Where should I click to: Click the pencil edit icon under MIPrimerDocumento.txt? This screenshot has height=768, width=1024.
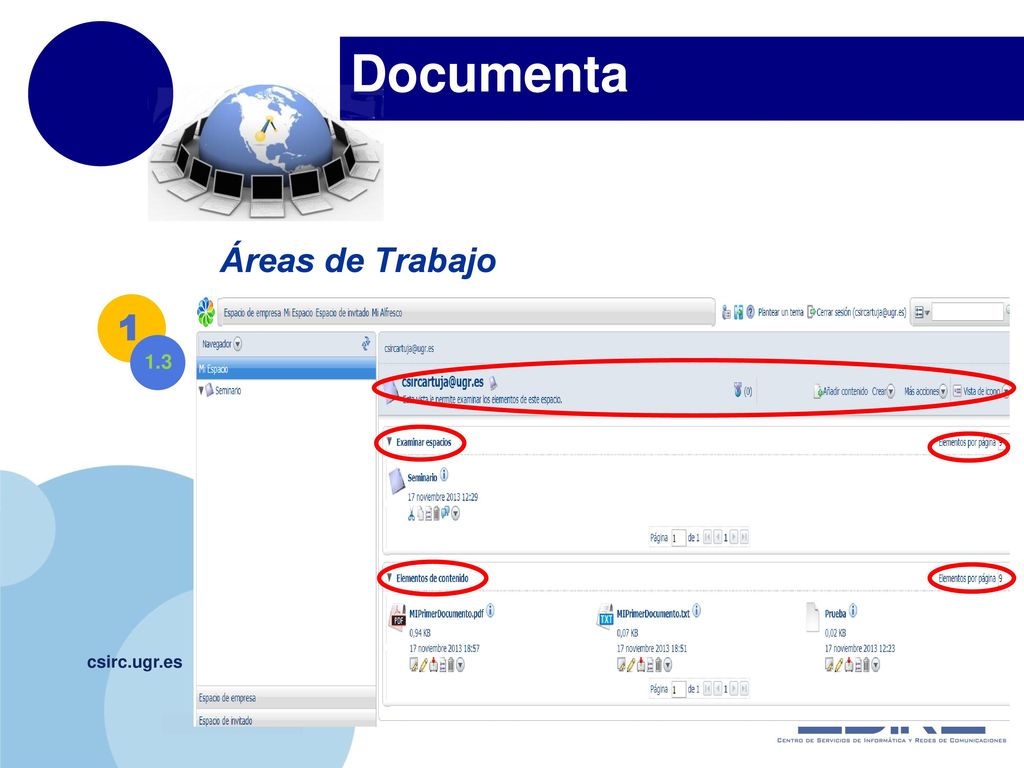631,665
